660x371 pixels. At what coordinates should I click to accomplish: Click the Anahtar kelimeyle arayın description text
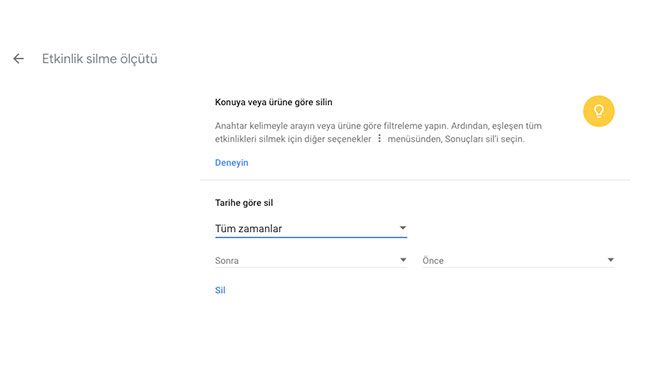click(378, 132)
